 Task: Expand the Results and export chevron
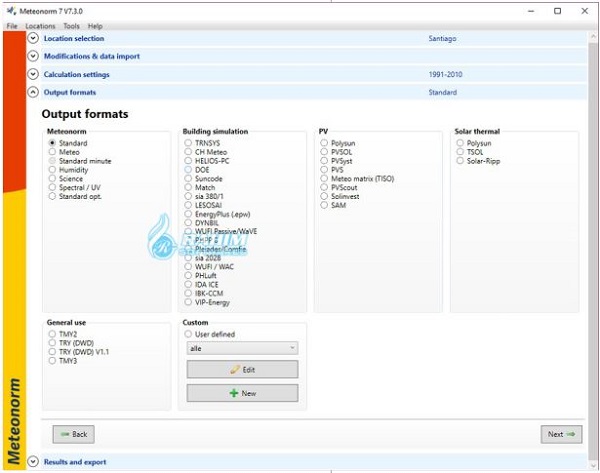[33, 462]
